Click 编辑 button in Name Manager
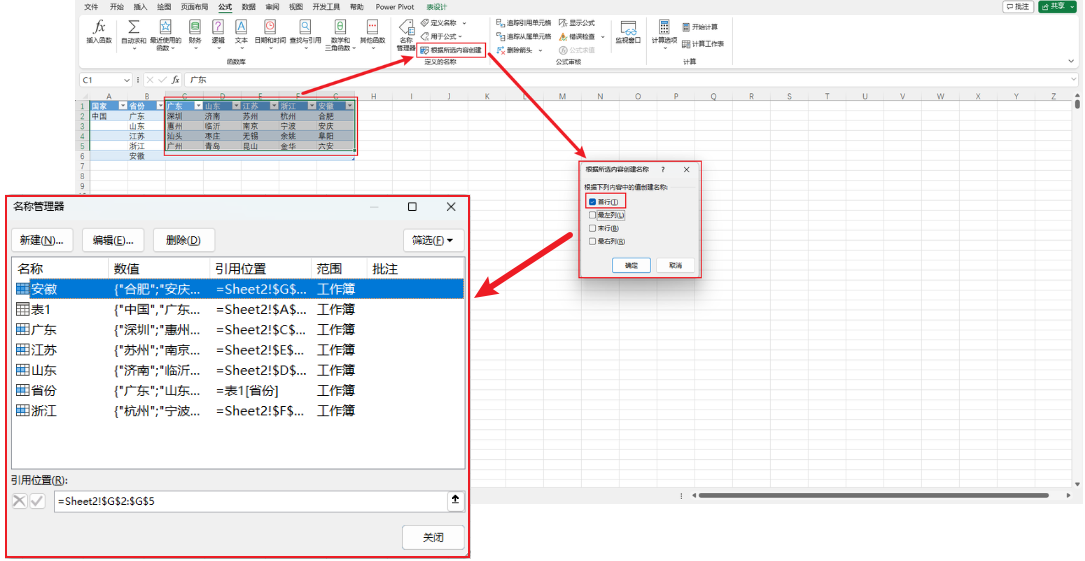Viewport: 1085px width, 561px height. pos(113,241)
